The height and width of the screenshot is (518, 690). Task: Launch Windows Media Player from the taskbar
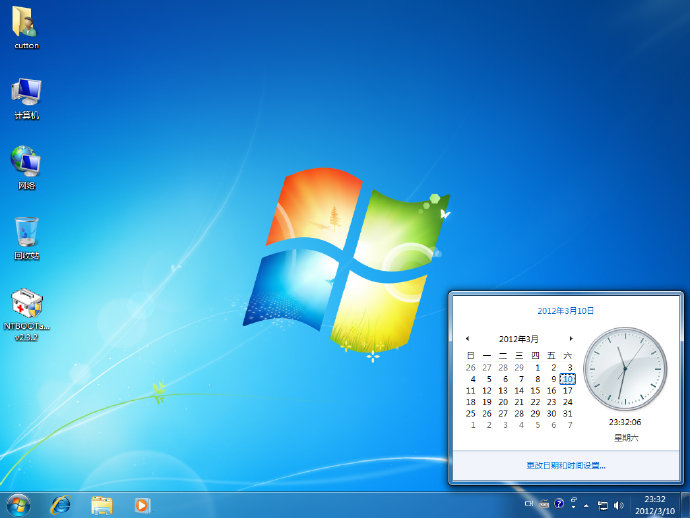pyautogui.click(x=143, y=505)
